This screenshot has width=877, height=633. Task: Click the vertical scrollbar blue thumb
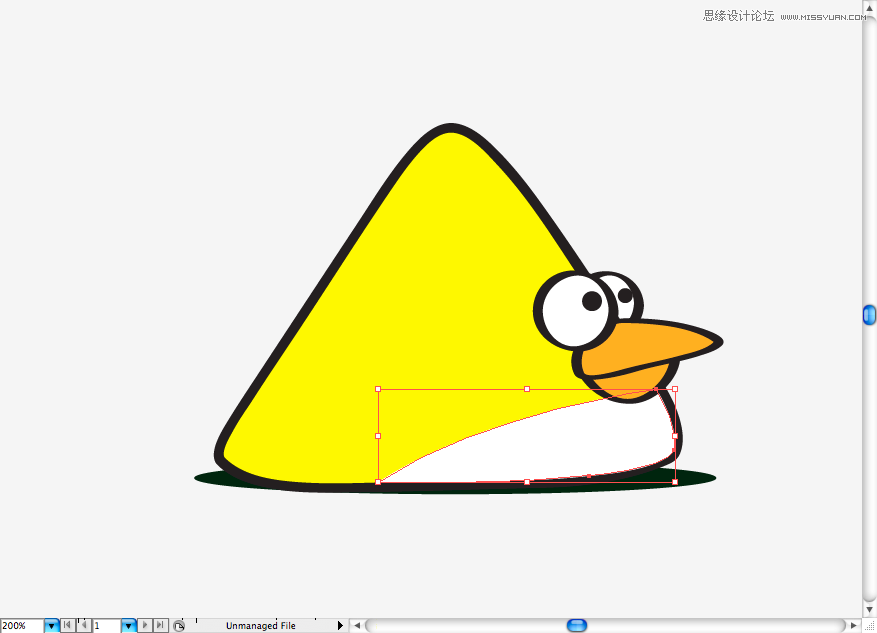869,315
